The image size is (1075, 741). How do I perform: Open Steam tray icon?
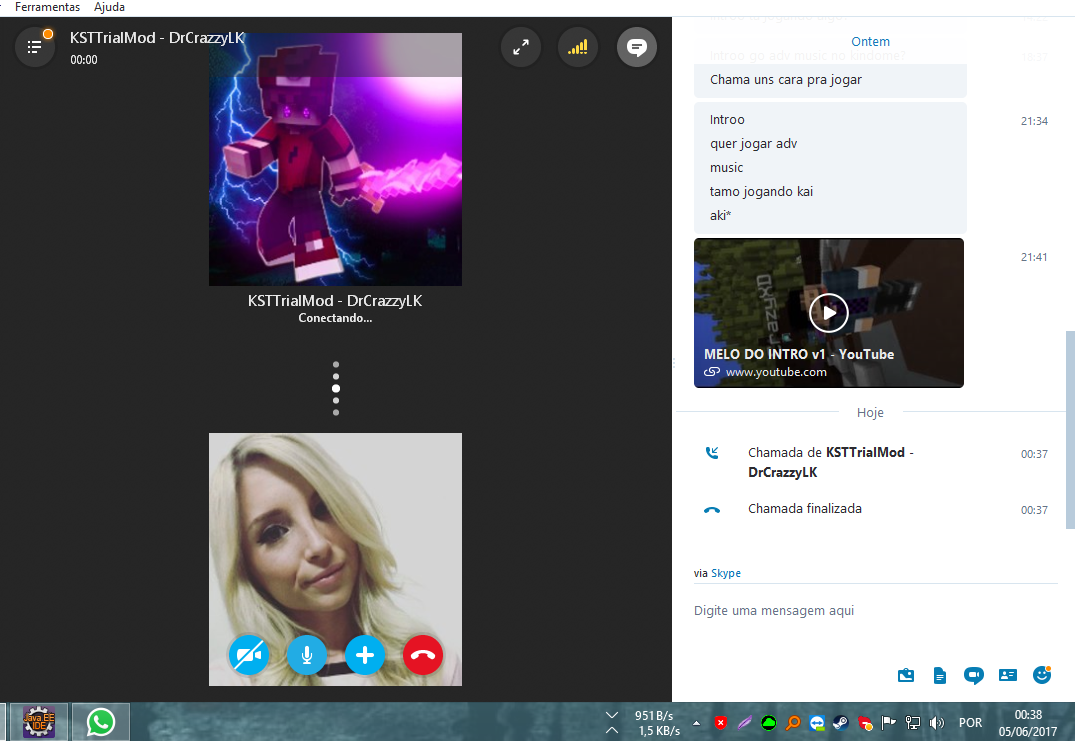841,722
